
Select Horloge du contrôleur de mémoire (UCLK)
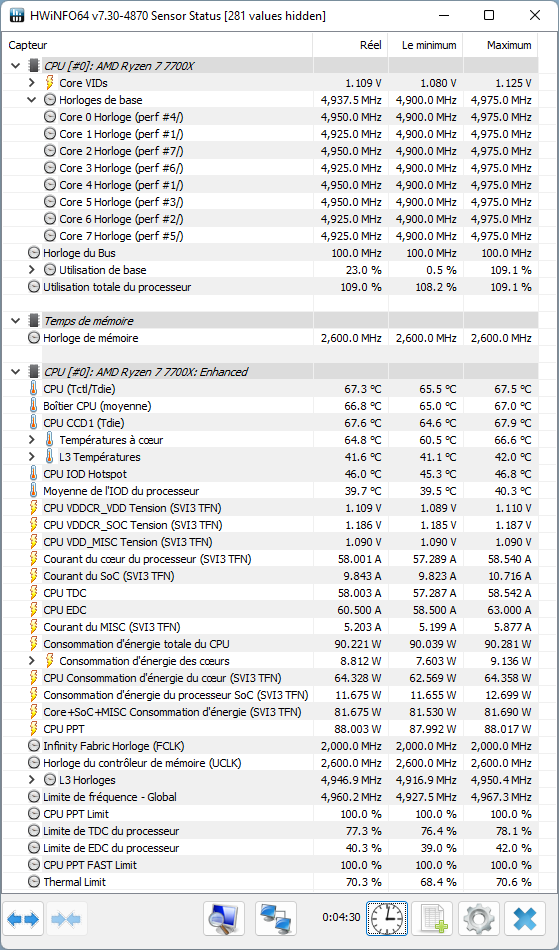pyautogui.click(x=271, y=763)
